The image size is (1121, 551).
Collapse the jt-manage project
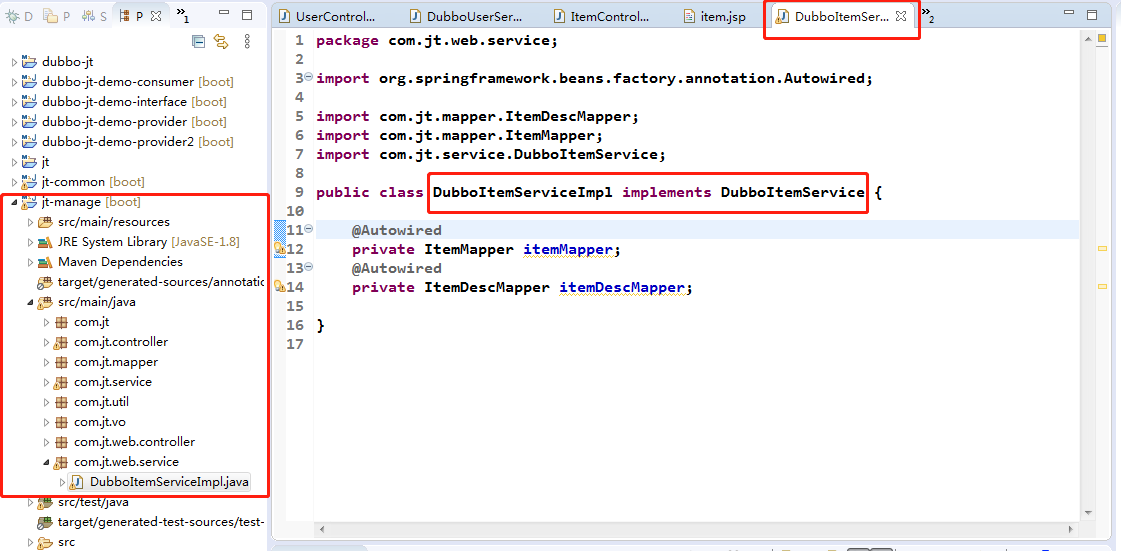[x=14, y=202]
